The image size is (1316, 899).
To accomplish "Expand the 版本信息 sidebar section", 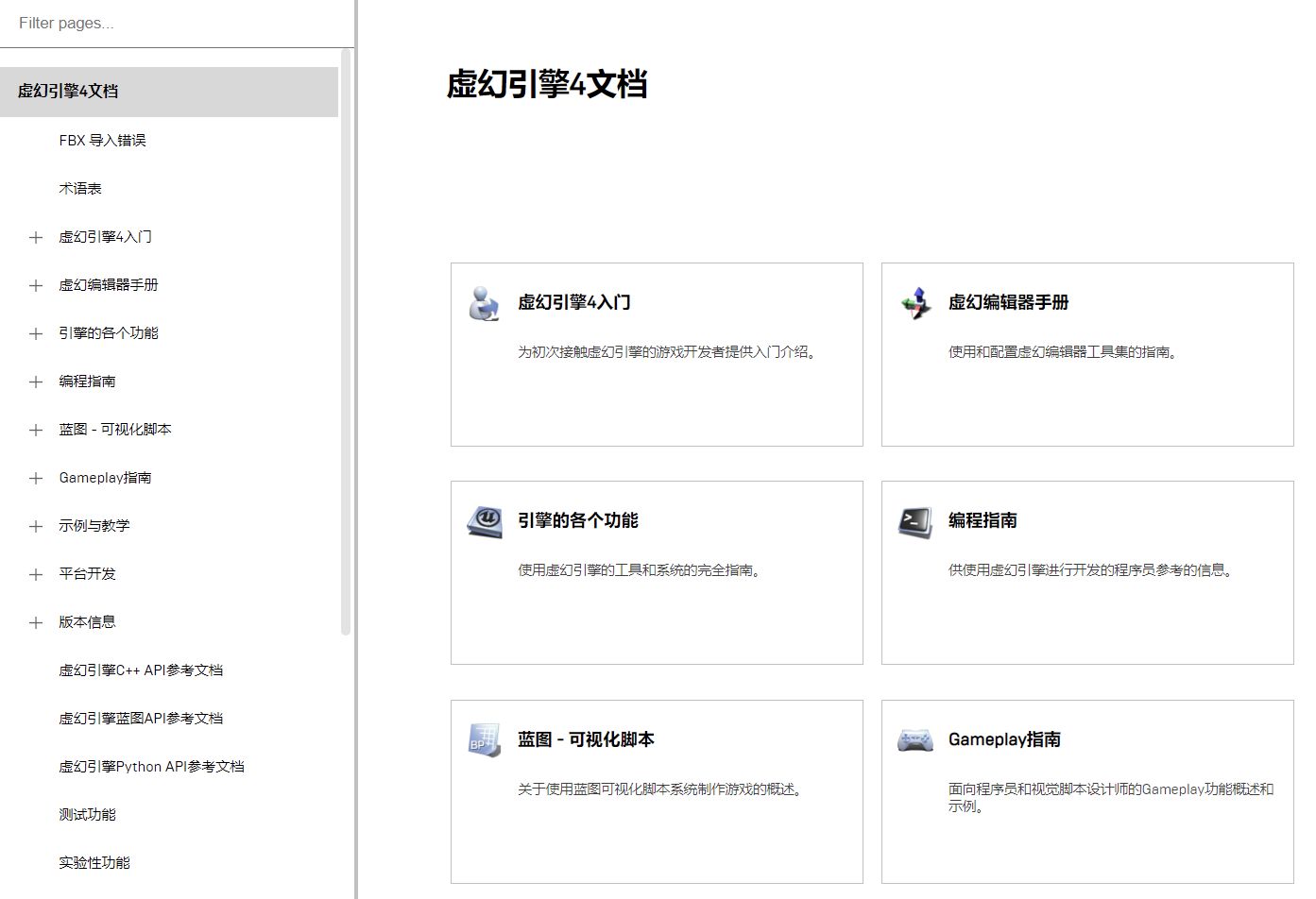I will coord(35,621).
